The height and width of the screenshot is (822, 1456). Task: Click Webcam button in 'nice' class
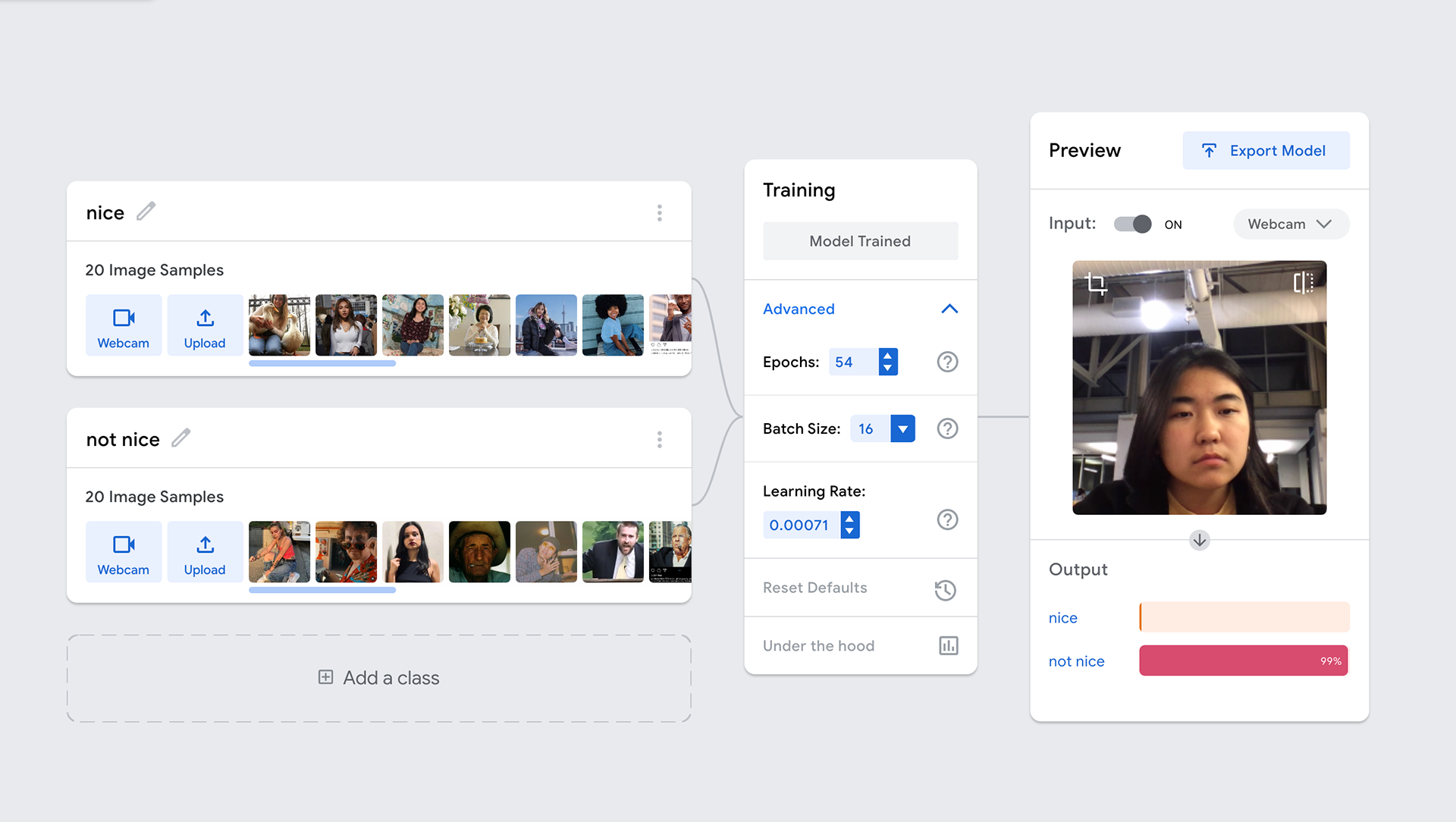124,325
